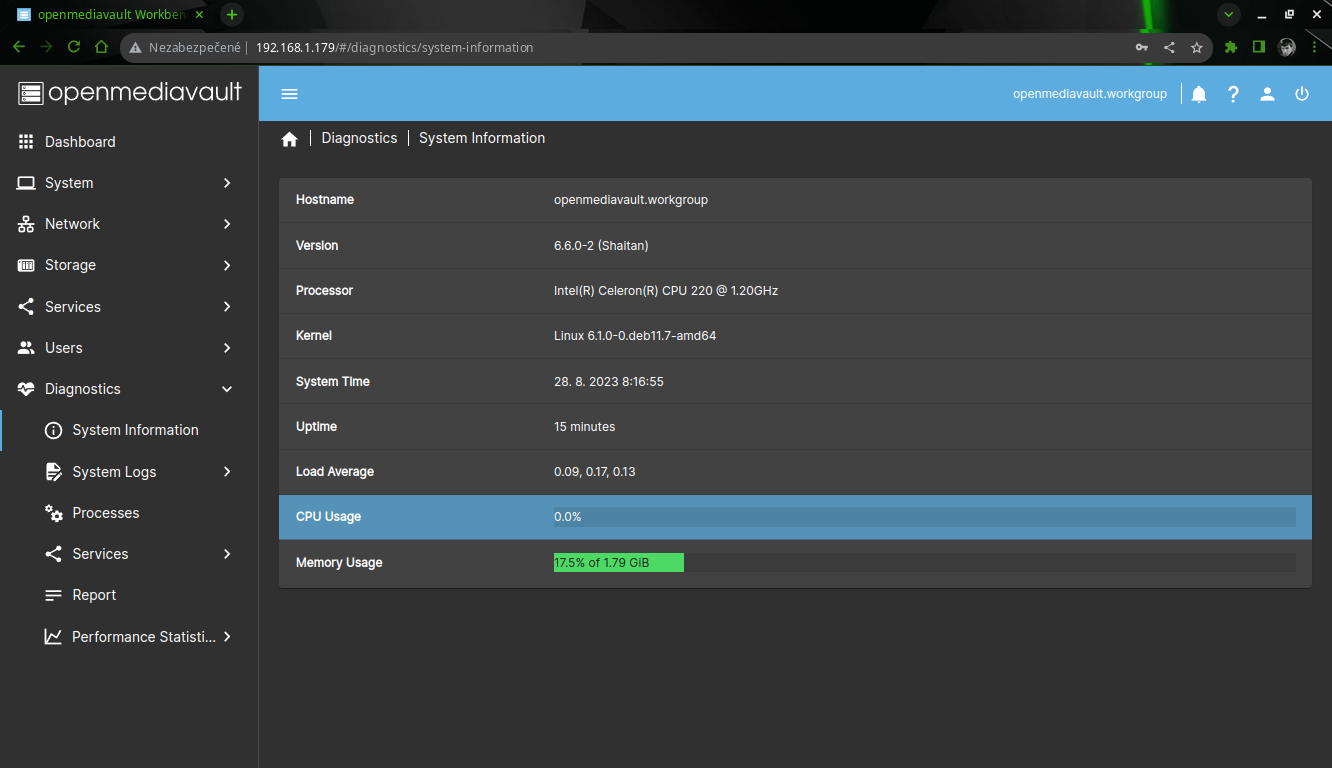Click the address bar share icon
The height and width of the screenshot is (768, 1332).
[x=1169, y=47]
